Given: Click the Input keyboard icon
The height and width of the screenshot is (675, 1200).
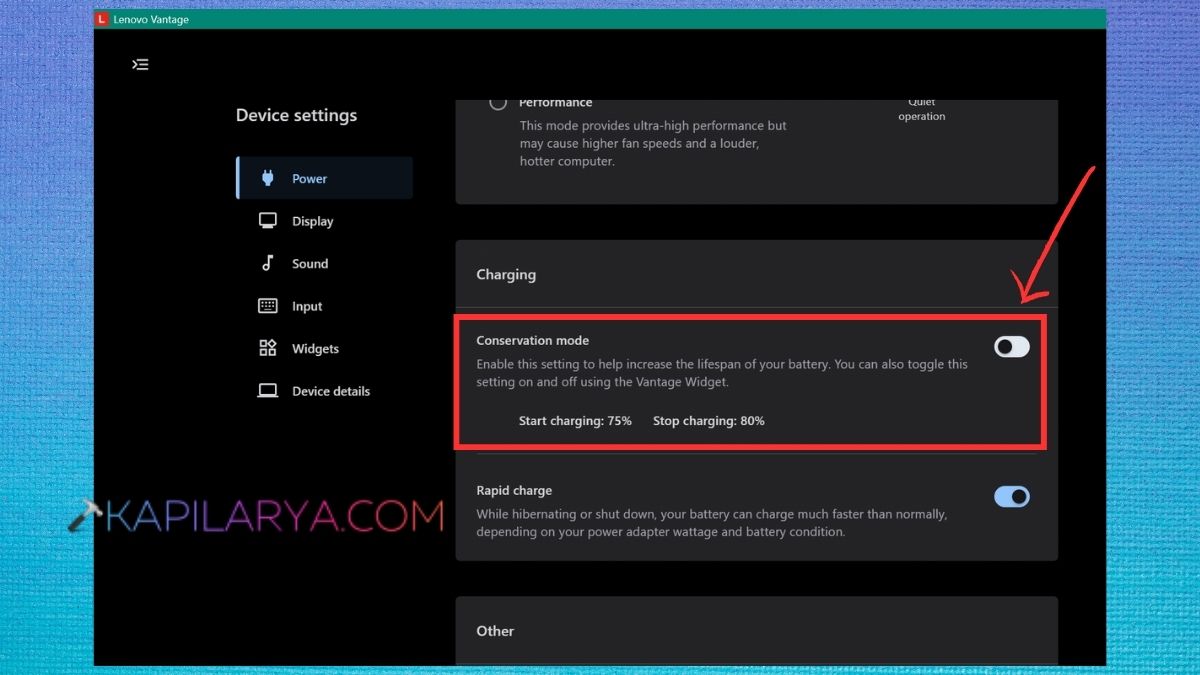Looking at the screenshot, I should click(x=268, y=306).
